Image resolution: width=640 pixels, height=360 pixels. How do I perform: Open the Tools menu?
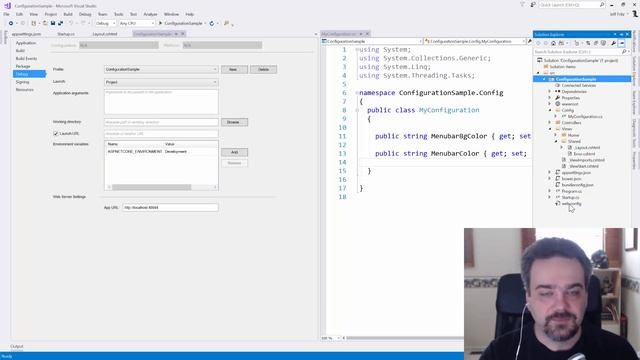(x=118, y=14)
